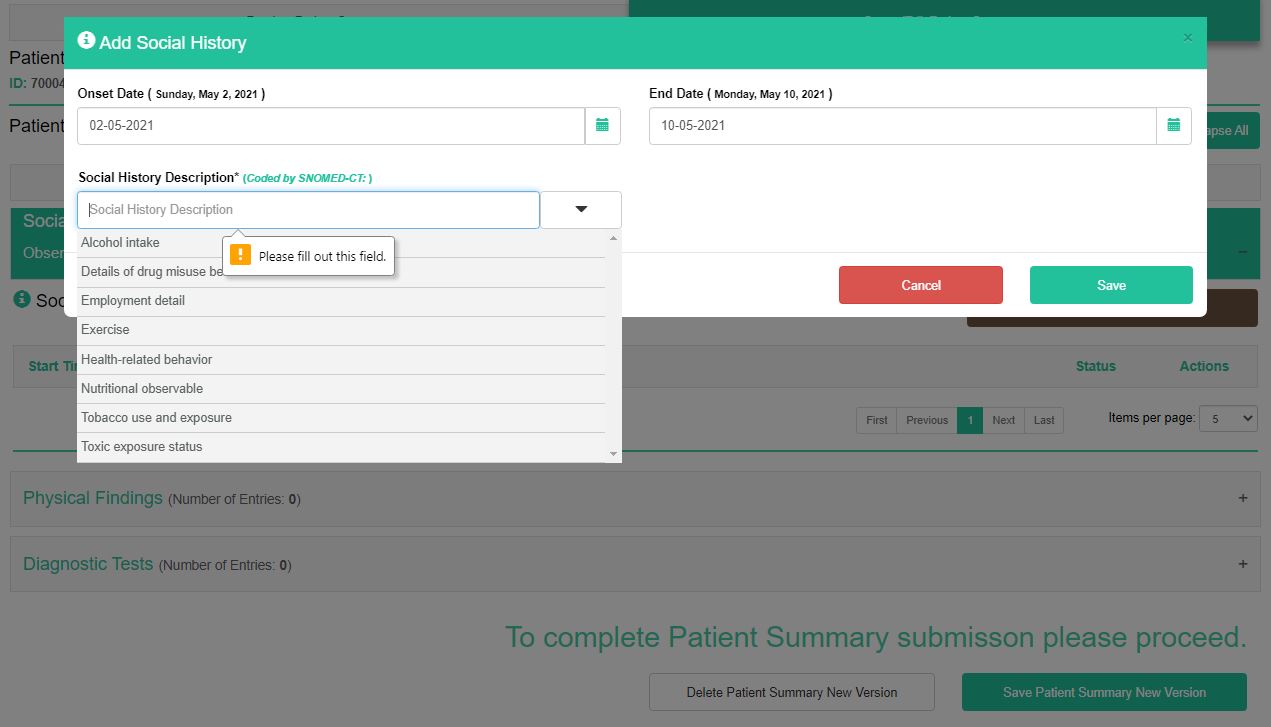The width and height of the screenshot is (1271, 727).
Task: Click the Onset Date text field
Action: point(330,126)
